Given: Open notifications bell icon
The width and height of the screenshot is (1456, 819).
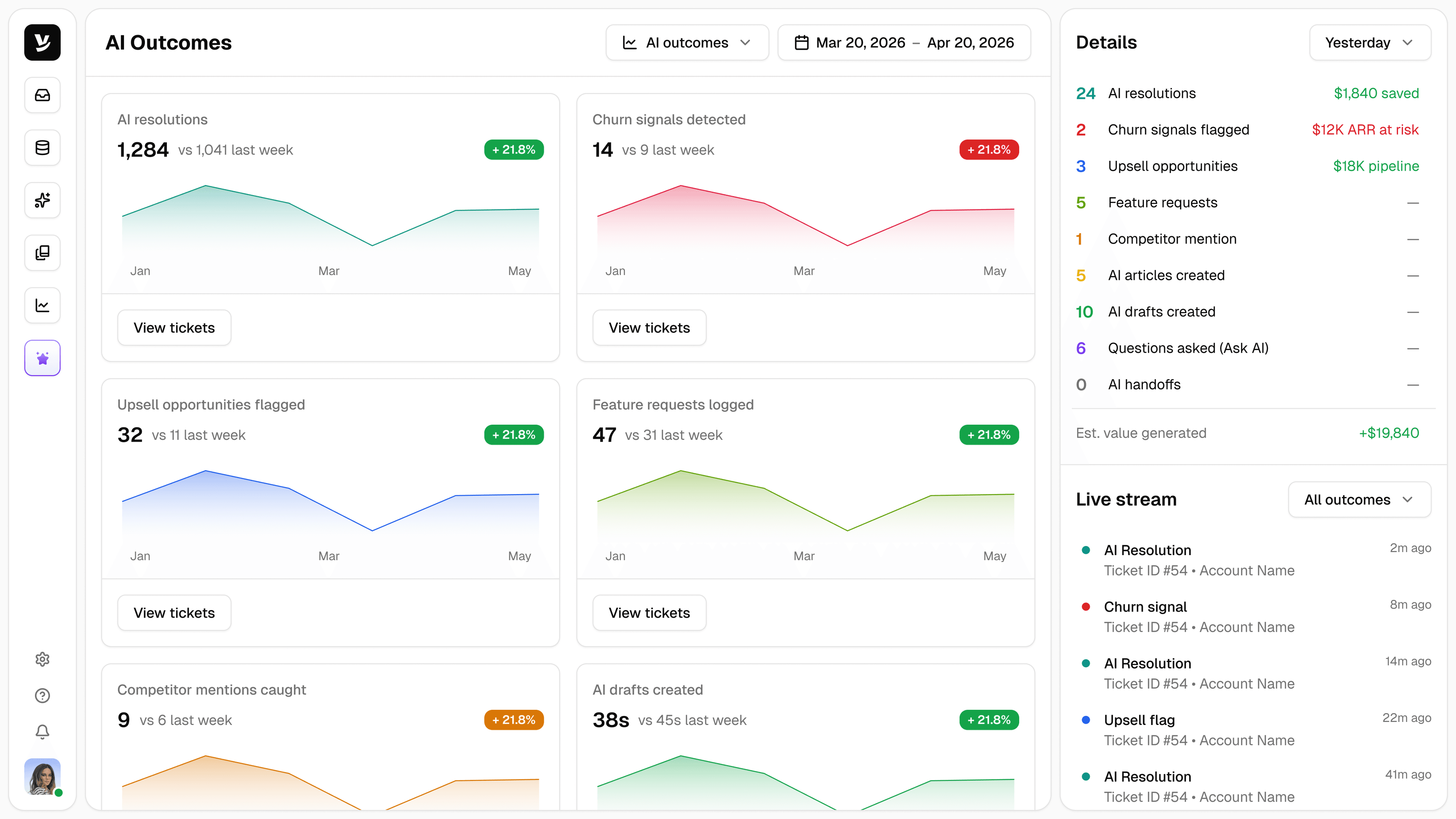Looking at the screenshot, I should (42, 731).
